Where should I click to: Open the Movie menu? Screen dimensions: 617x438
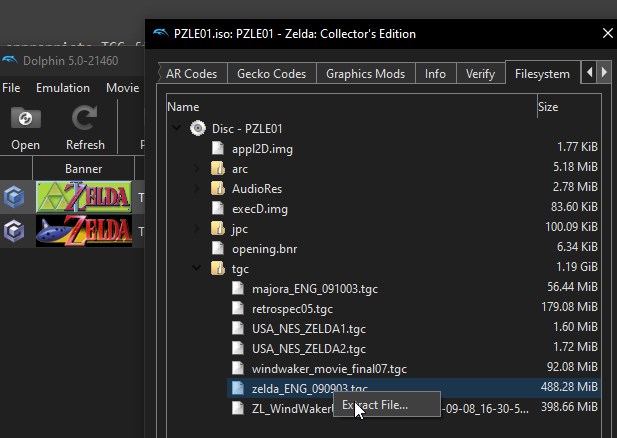(122, 87)
